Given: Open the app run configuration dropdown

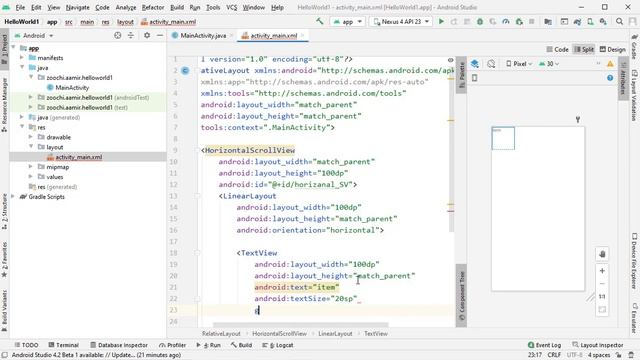Looking at the screenshot, I should pos(347,22).
